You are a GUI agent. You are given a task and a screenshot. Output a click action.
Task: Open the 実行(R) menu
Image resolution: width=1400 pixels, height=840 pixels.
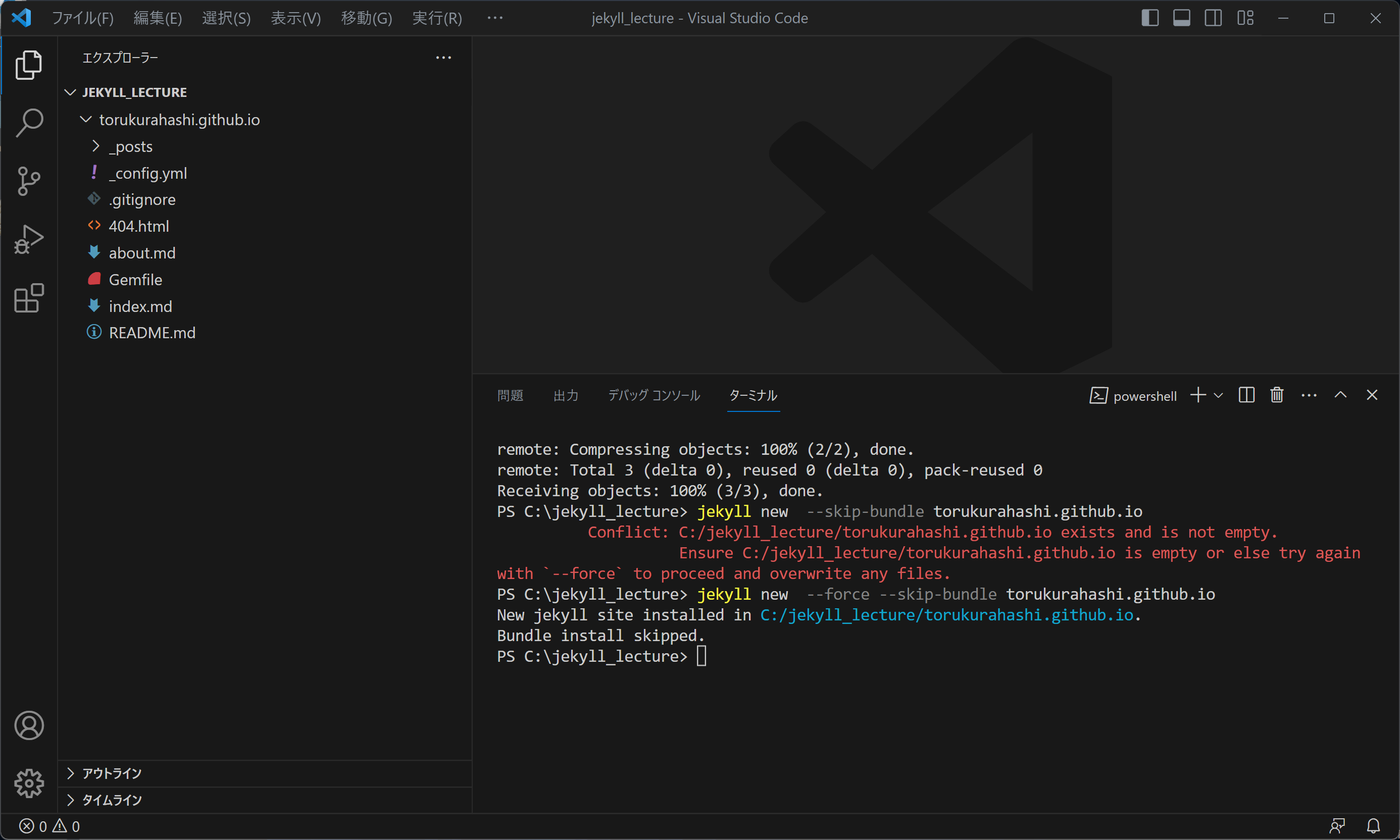(x=437, y=18)
